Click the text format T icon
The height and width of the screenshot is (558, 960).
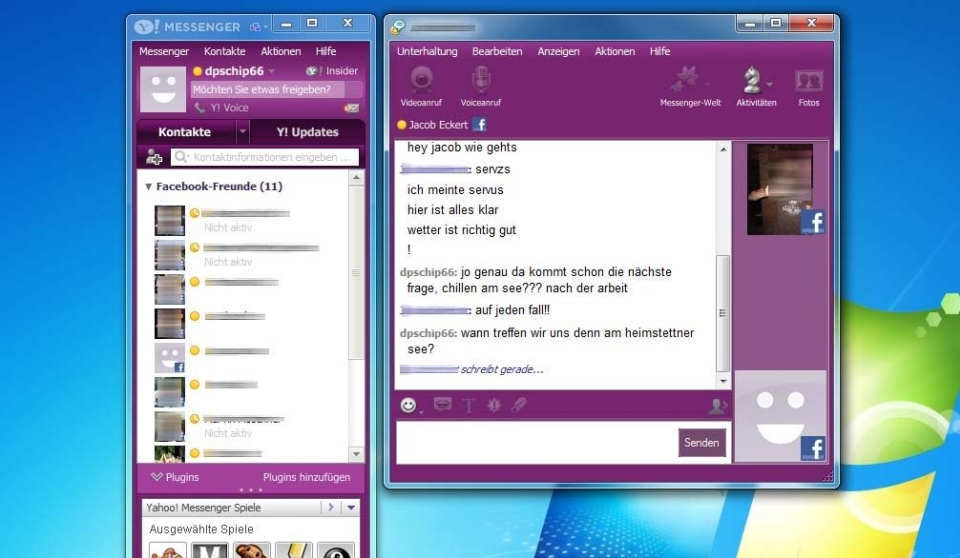467,405
